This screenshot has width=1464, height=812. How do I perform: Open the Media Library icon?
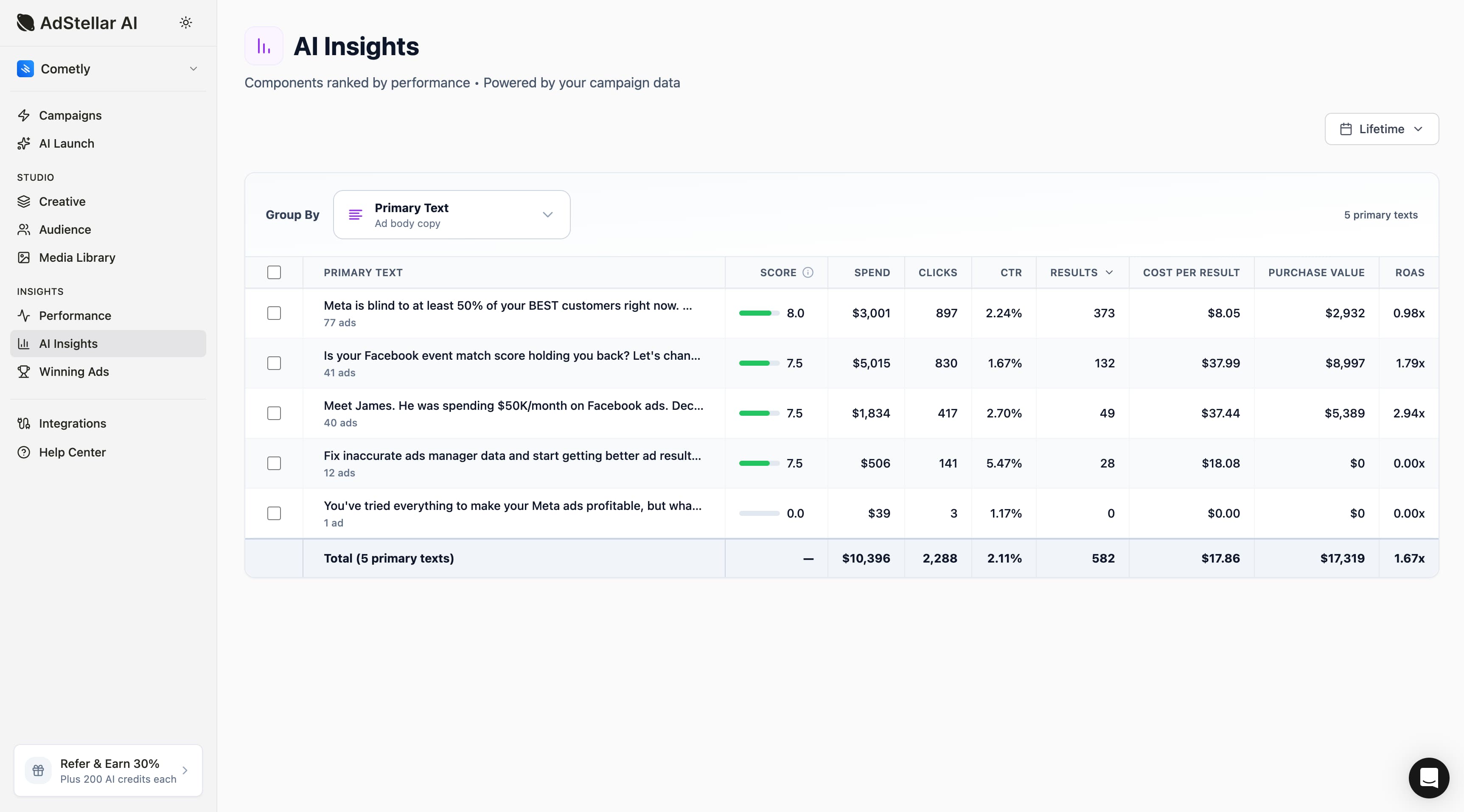23,258
